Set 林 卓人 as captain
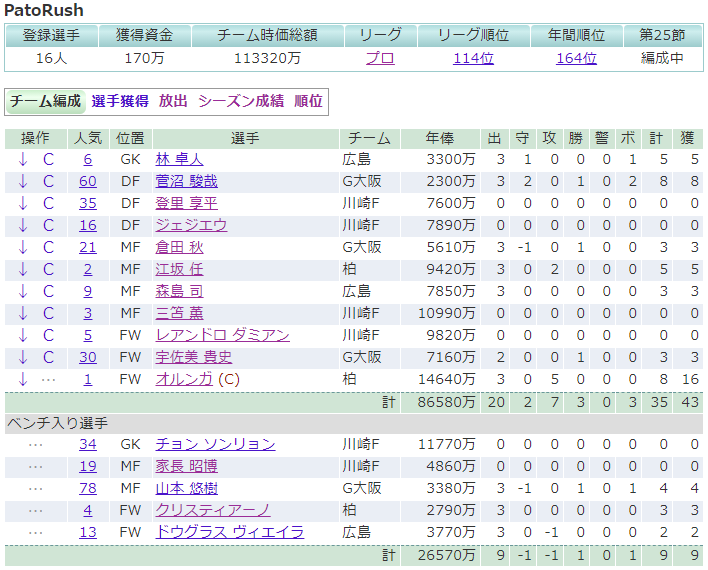The width and height of the screenshot is (708, 570). 48,159
